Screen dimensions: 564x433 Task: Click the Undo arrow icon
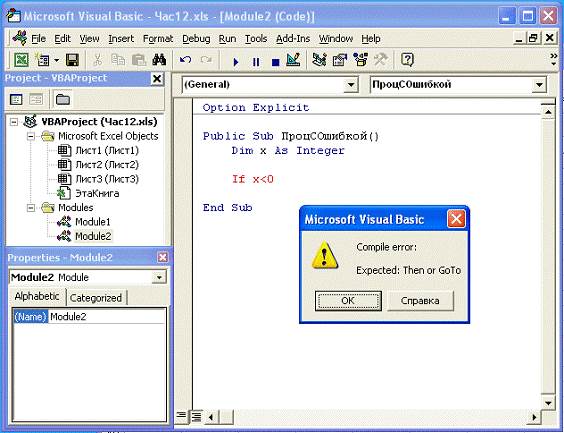[x=185, y=60]
